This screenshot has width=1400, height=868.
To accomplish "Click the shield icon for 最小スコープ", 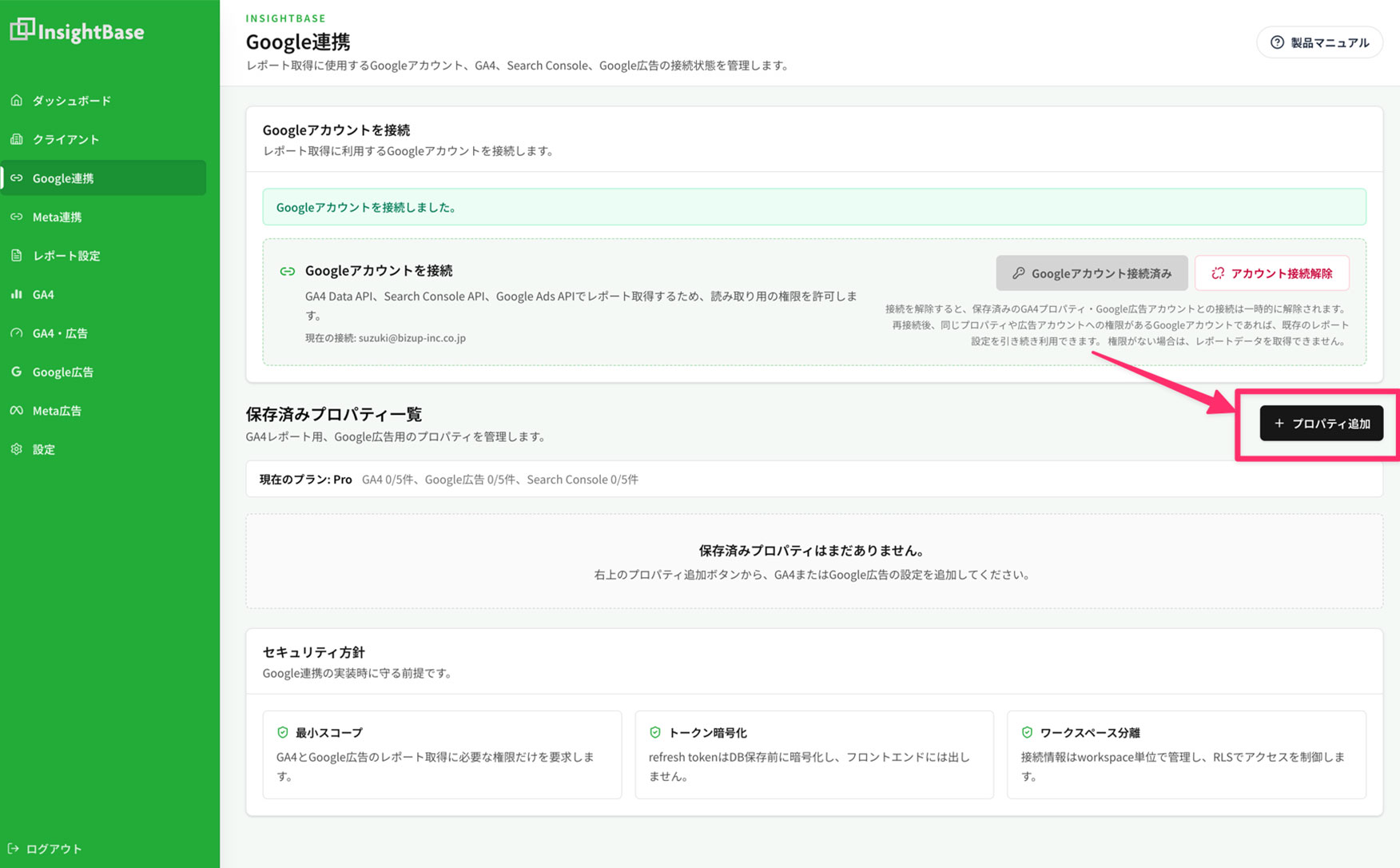I will coord(283,732).
